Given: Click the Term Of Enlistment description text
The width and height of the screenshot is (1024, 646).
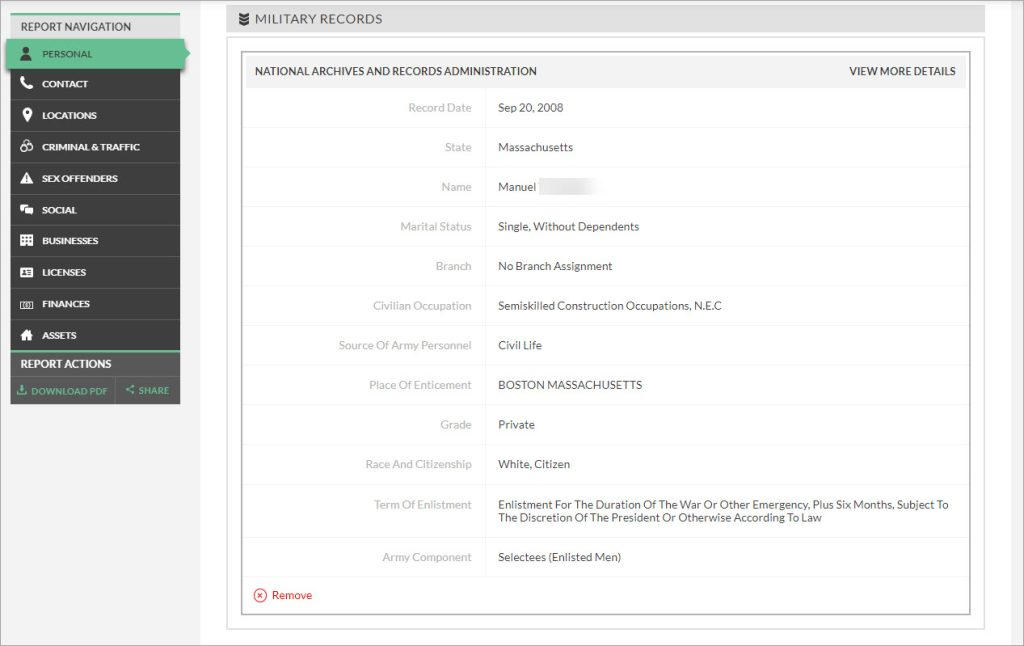Looking at the screenshot, I should [723, 511].
